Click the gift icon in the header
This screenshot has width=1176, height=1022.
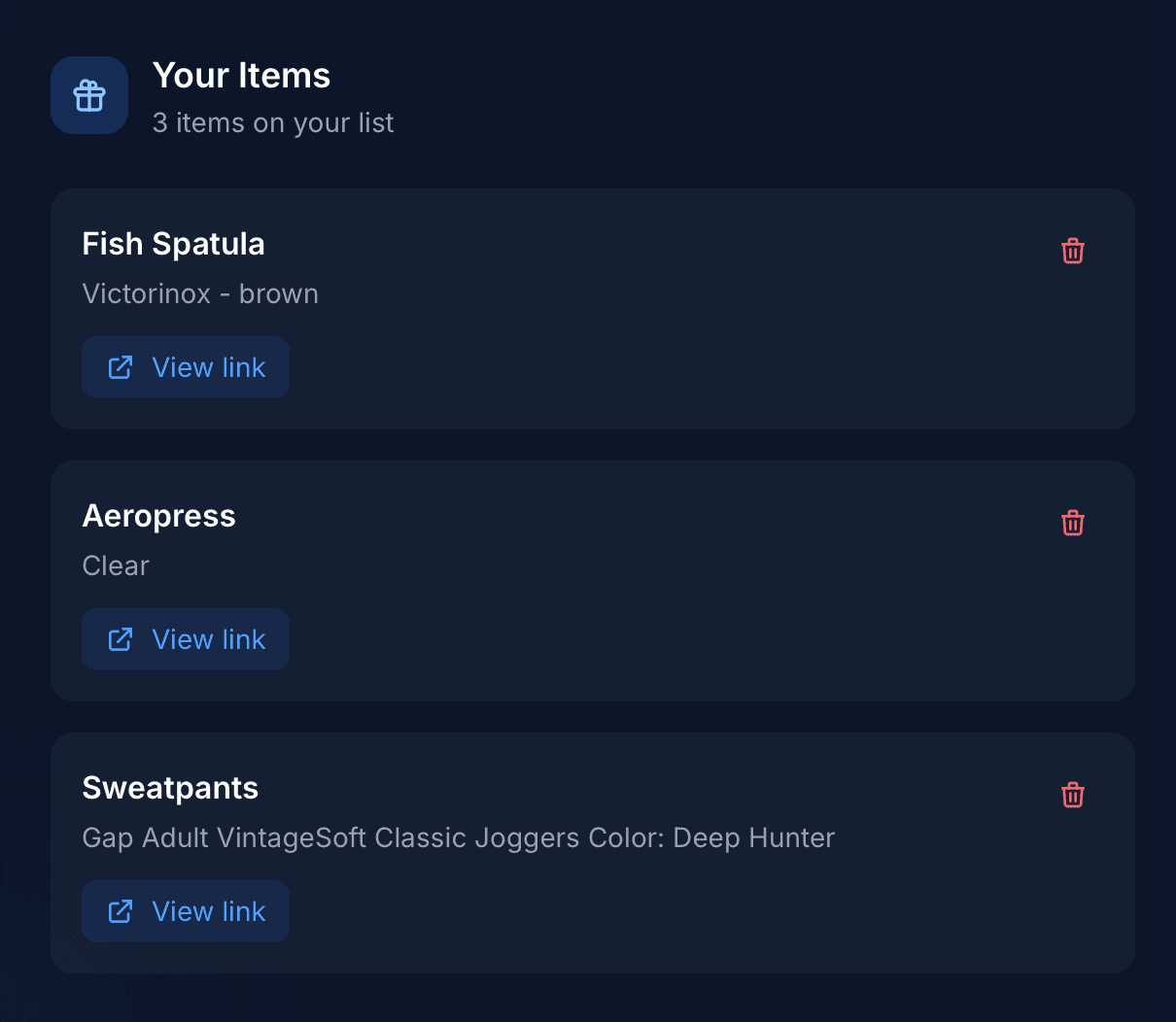click(x=88, y=94)
